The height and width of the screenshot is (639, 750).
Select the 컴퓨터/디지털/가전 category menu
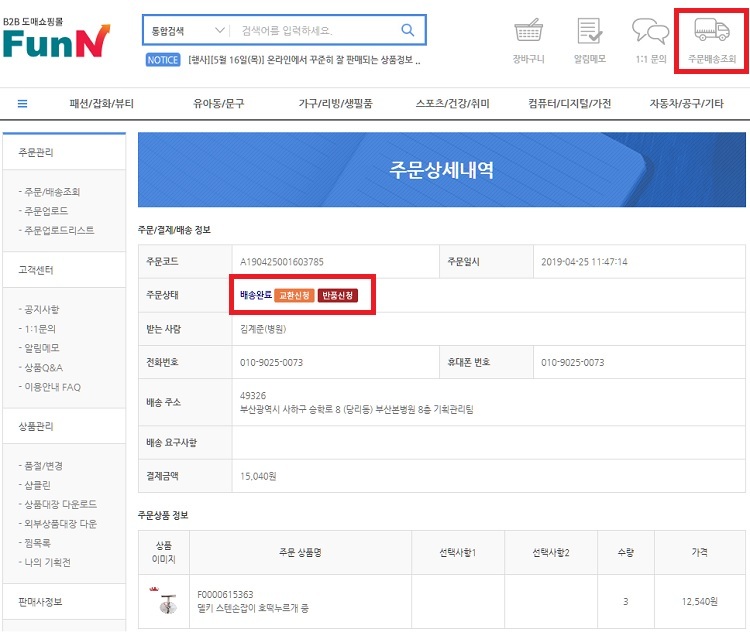570,103
